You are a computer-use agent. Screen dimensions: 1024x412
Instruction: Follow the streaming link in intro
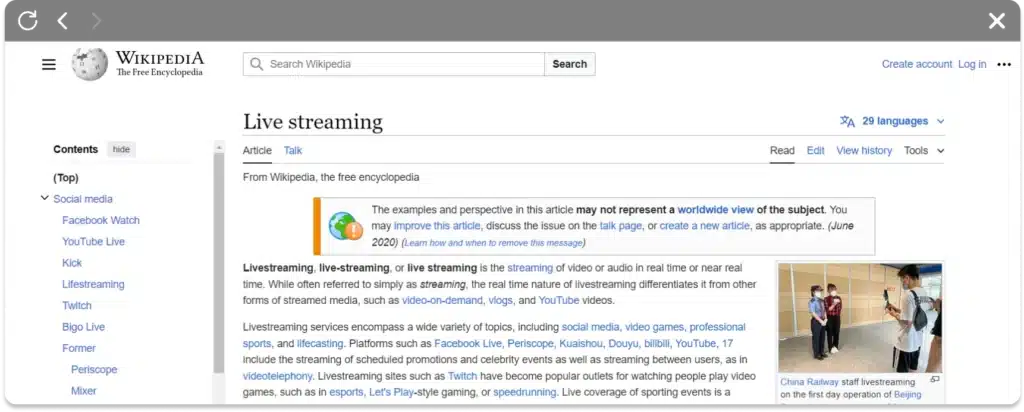click(x=530, y=268)
